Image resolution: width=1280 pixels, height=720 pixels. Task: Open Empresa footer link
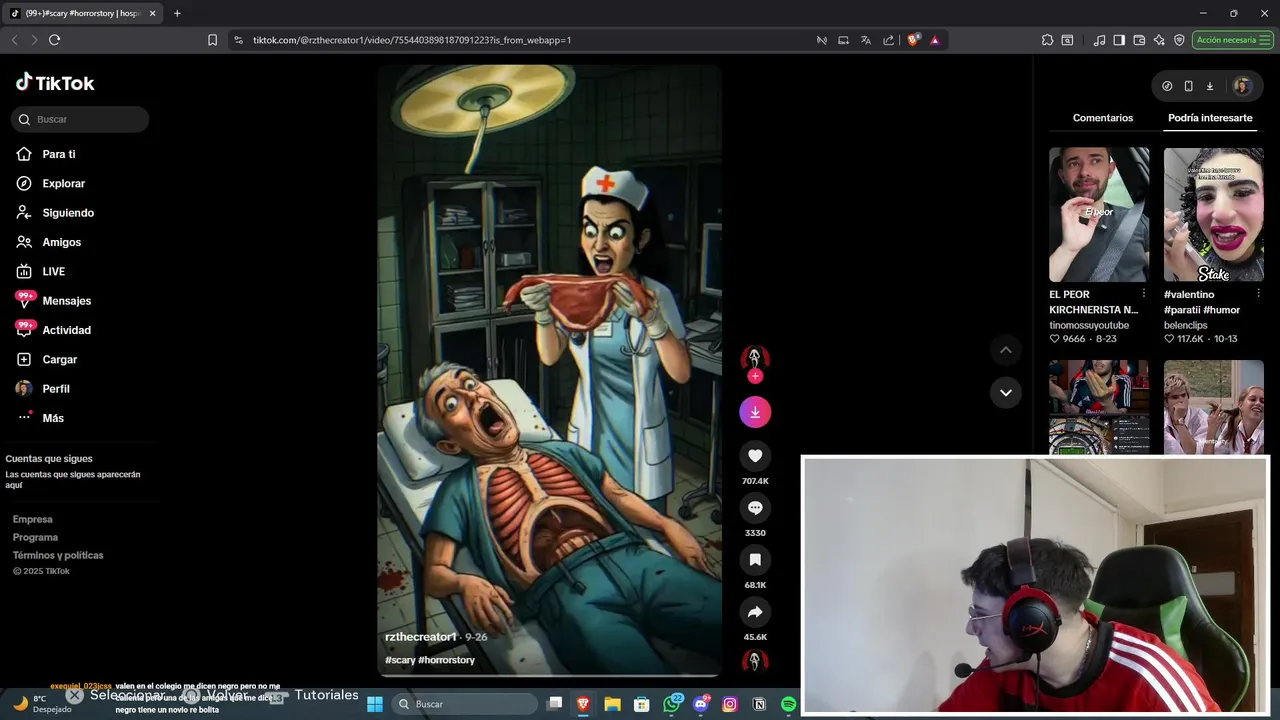[x=33, y=519]
